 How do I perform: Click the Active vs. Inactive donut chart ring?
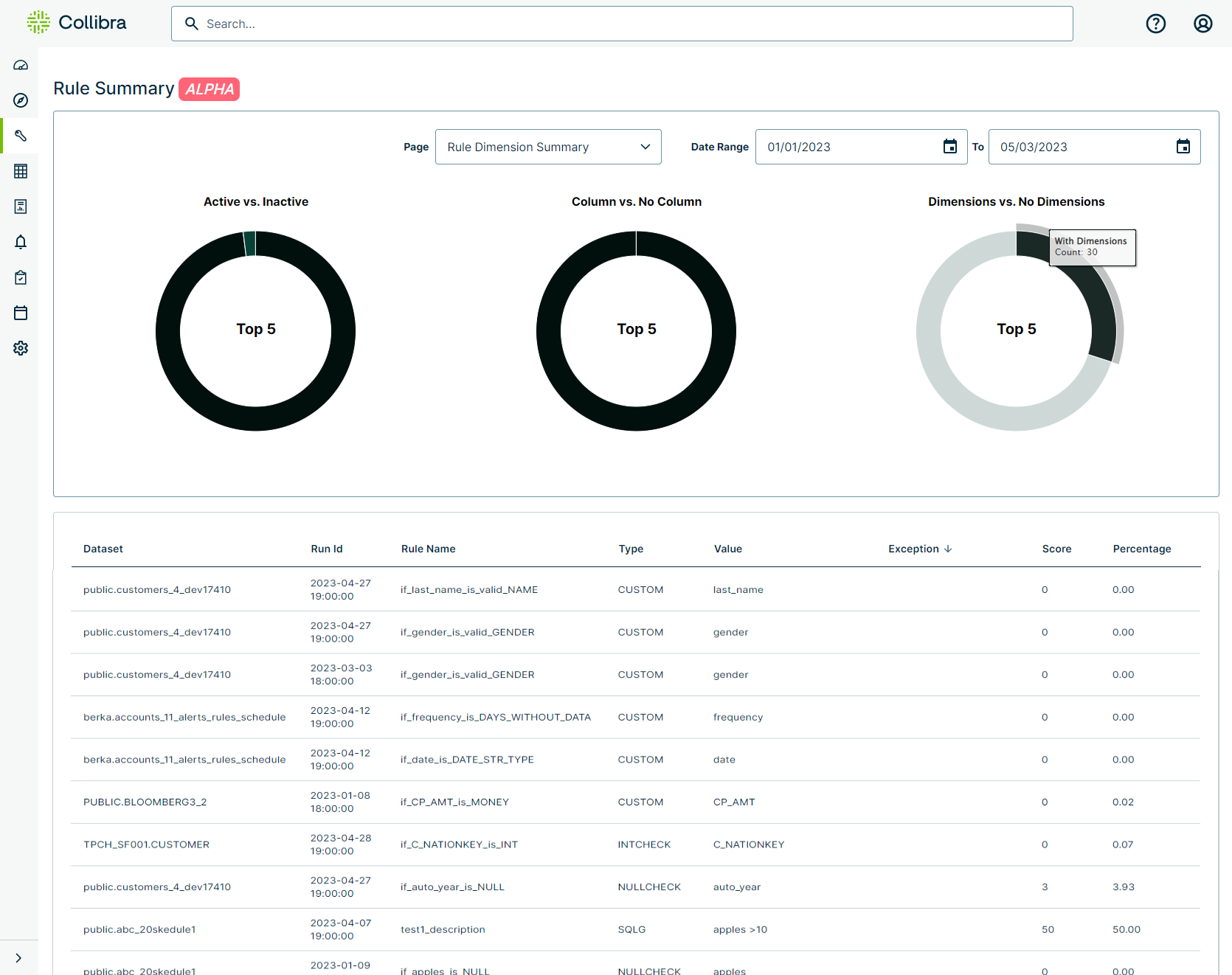pos(255,419)
